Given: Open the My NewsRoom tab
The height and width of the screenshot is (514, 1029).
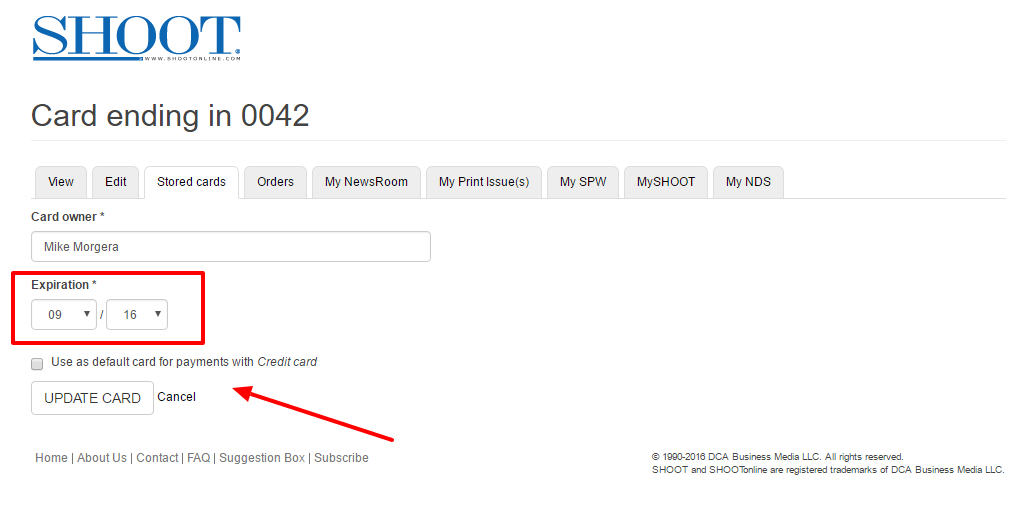Looking at the screenshot, I should point(366,182).
